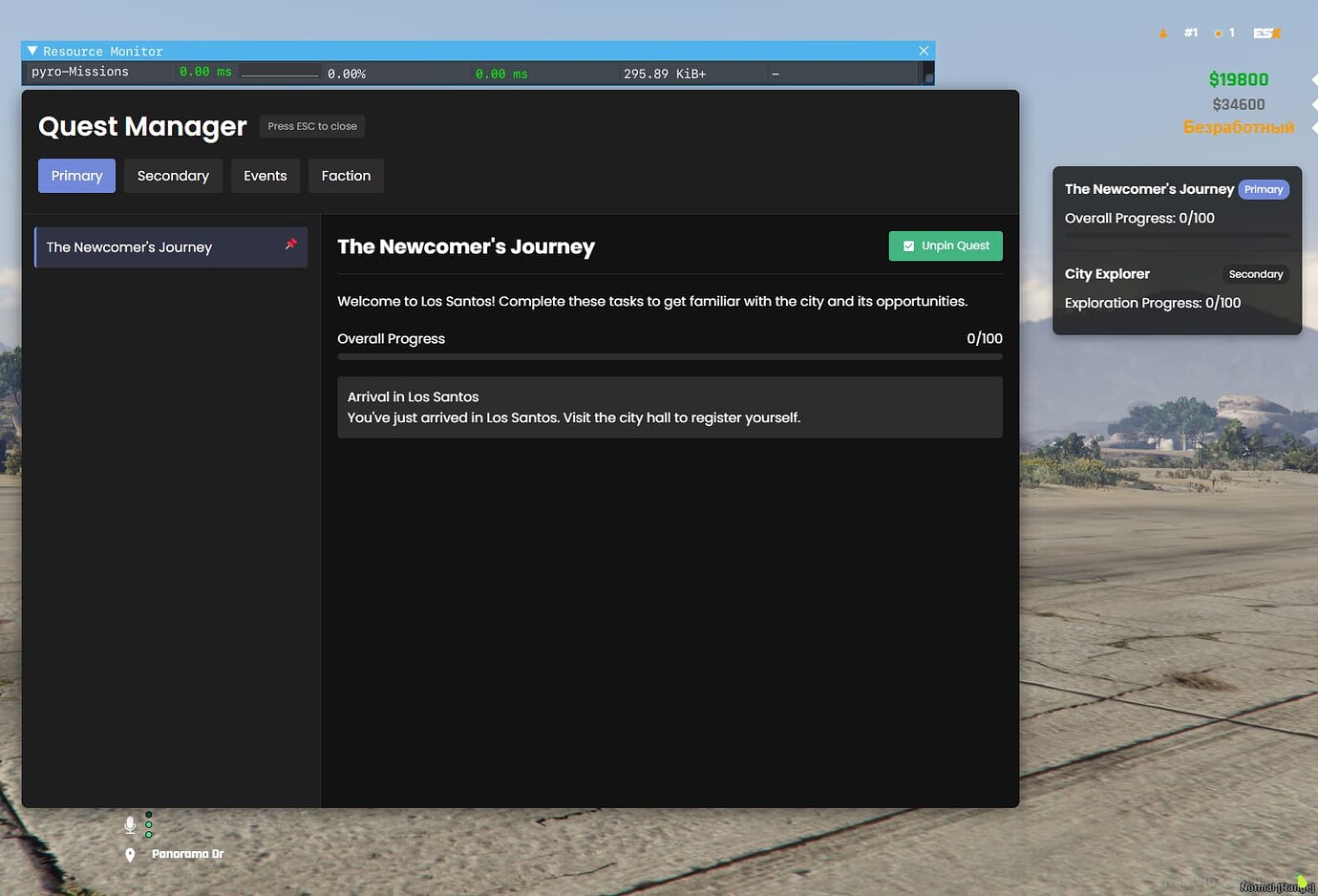Image resolution: width=1318 pixels, height=896 pixels.
Task: Click the Primary badge in tracker
Action: pos(1264,189)
